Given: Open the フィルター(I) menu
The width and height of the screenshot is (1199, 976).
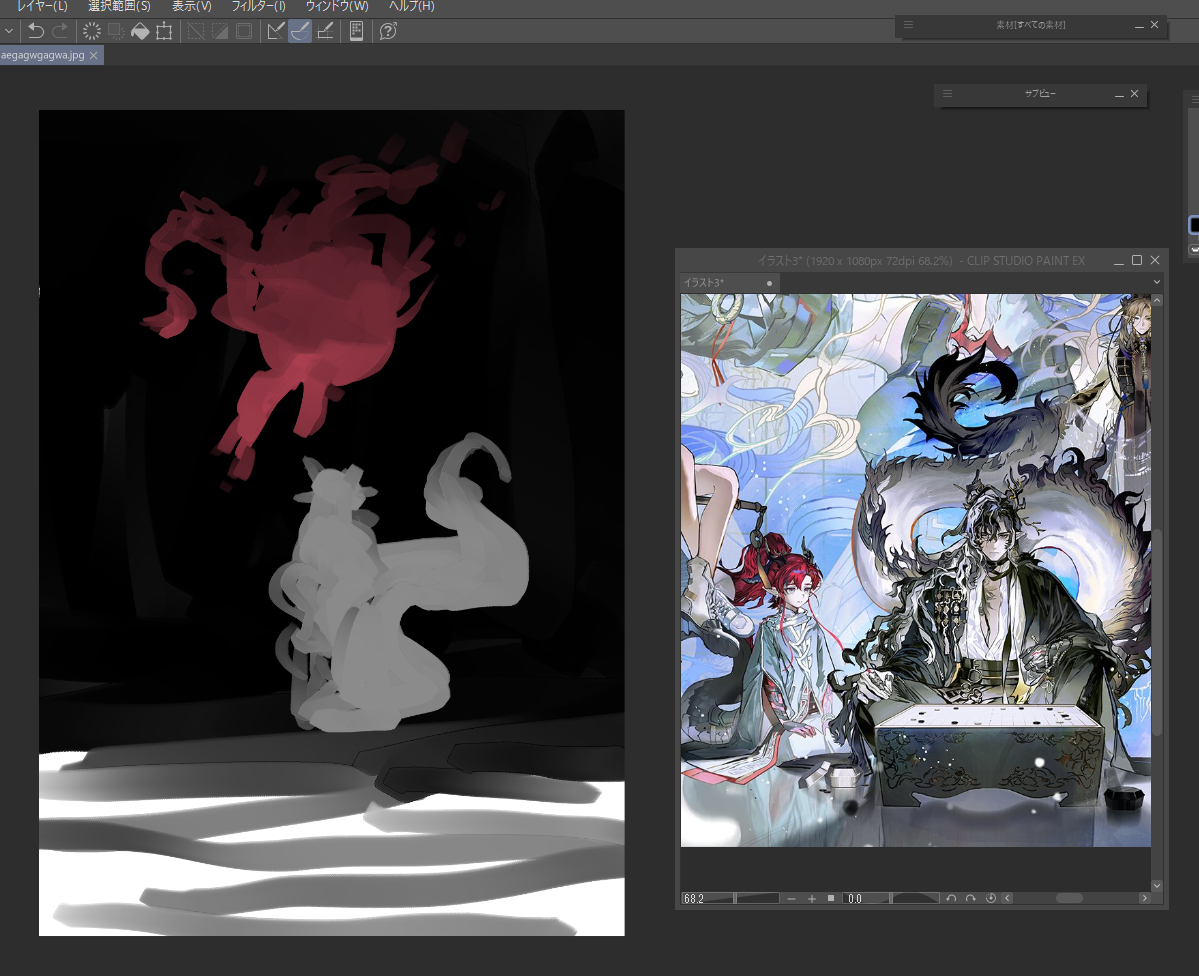Looking at the screenshot, I should [x=259, y=7].
